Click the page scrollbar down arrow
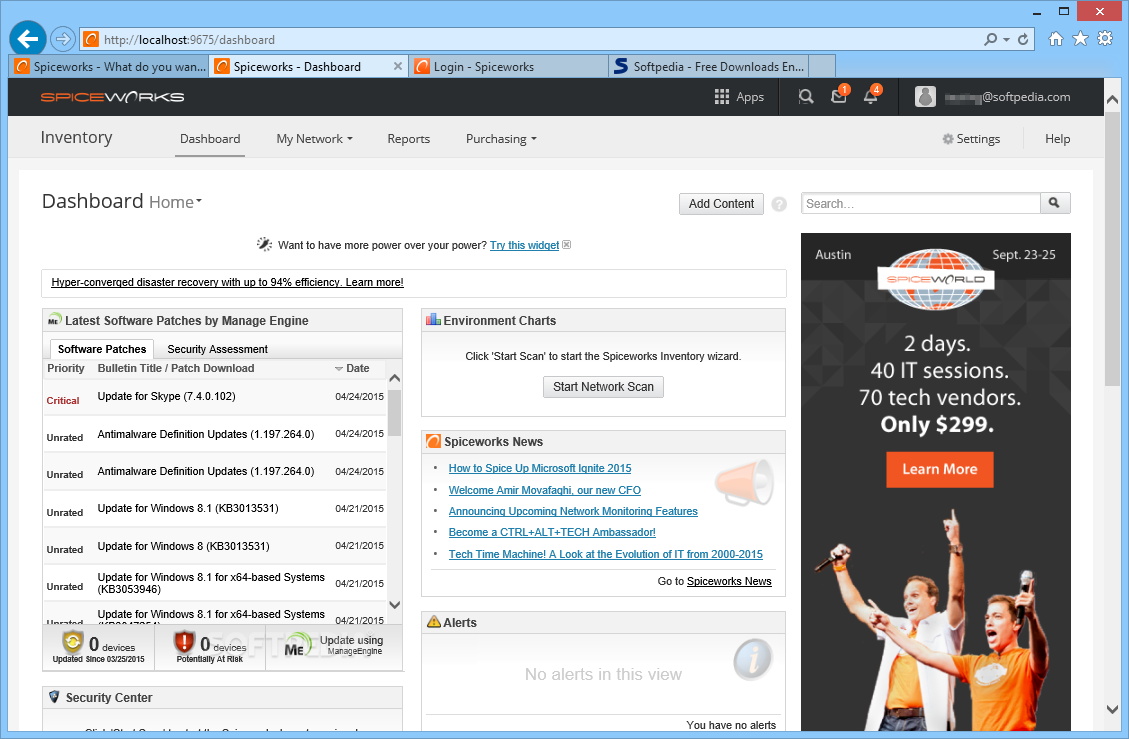The width and height of the screenshot is (1129, 739). click(x=1112, y=709)
